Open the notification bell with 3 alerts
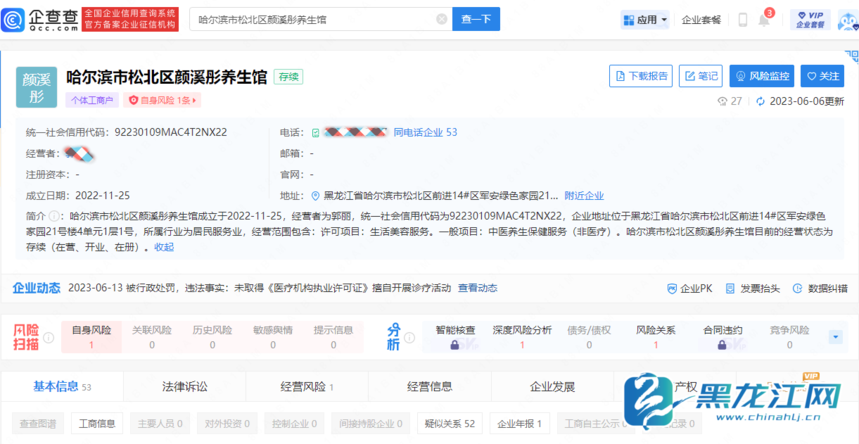 tap(766, 19)
